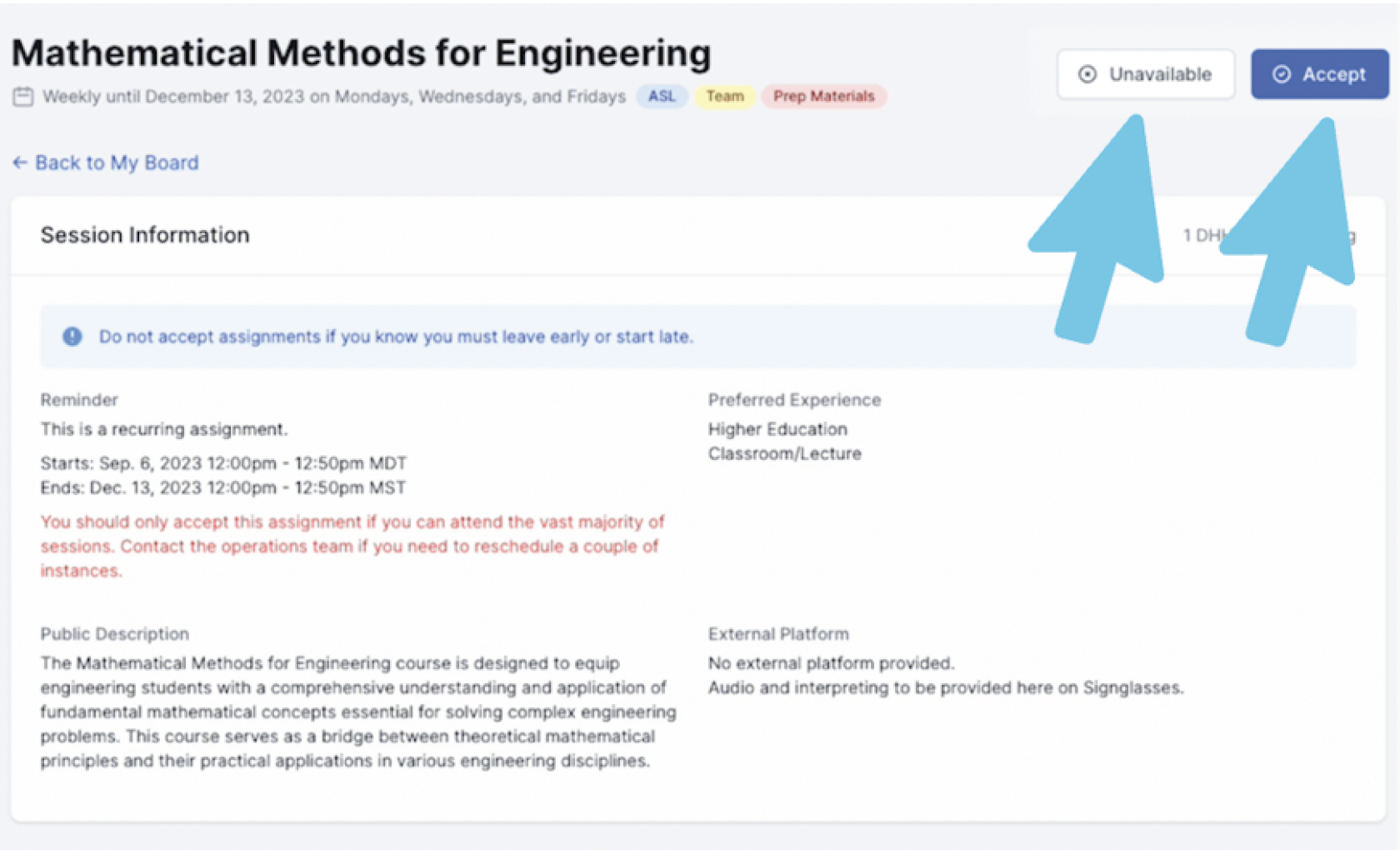Image resolution: width=1400 pixels, height=850 pixels.
Task: Click the Preferred Experience label
Action: coord(794,400)
